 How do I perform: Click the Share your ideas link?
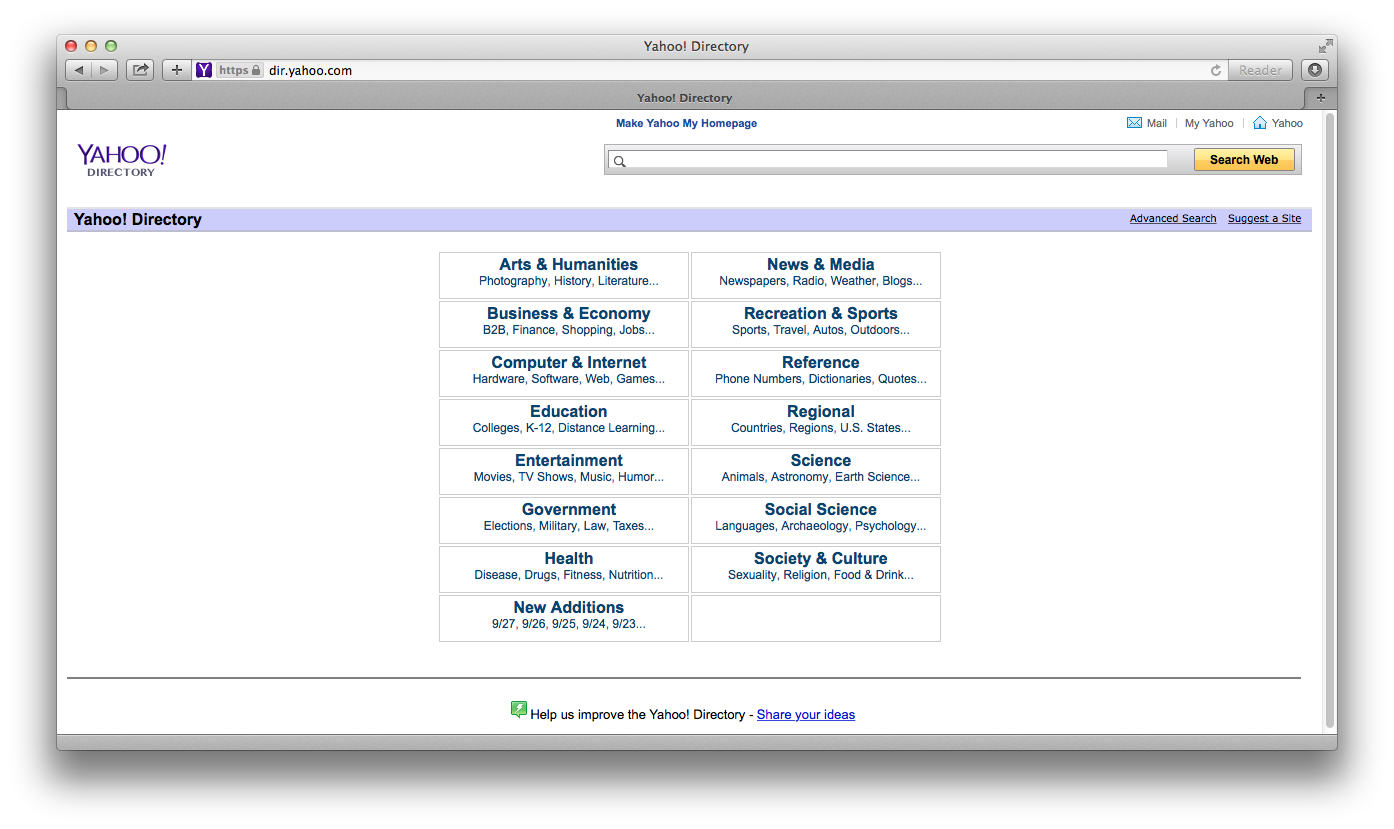[x=806, y=714]
